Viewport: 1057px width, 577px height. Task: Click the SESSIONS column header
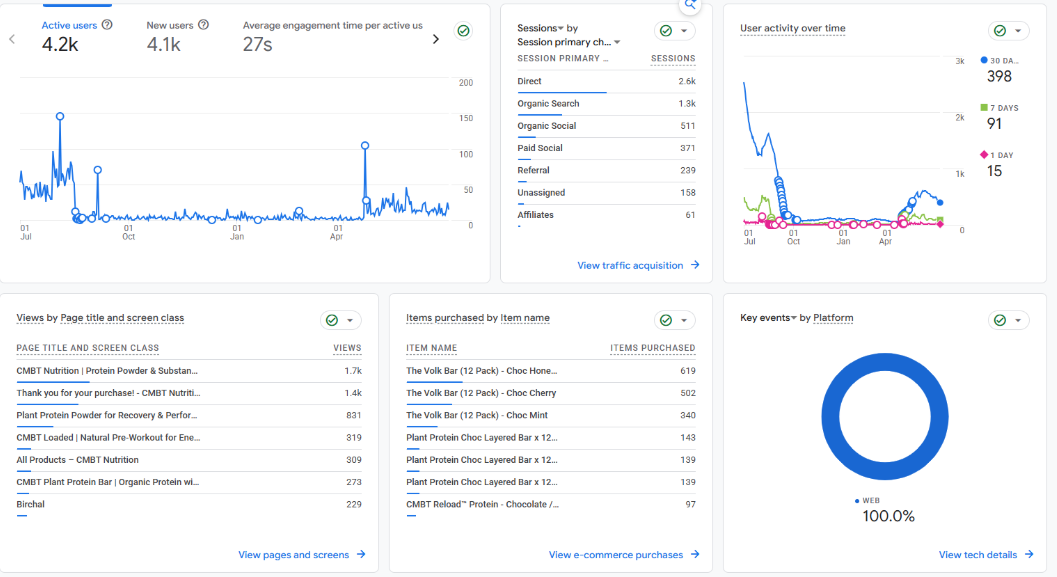[673, 58]
